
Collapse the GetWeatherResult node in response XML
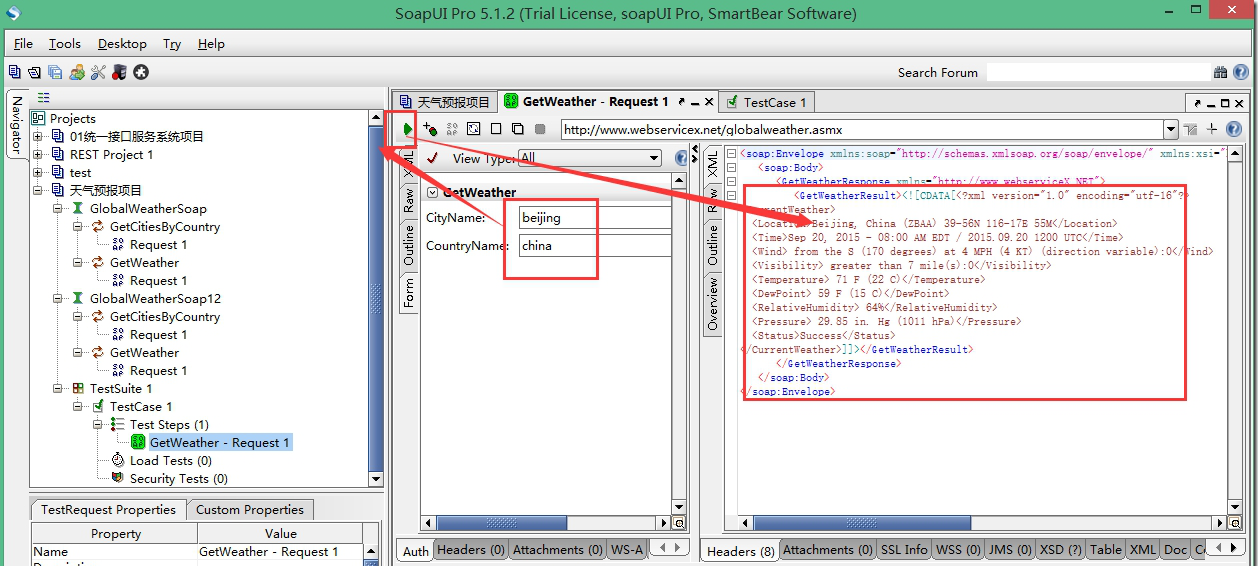coord(731,196)
